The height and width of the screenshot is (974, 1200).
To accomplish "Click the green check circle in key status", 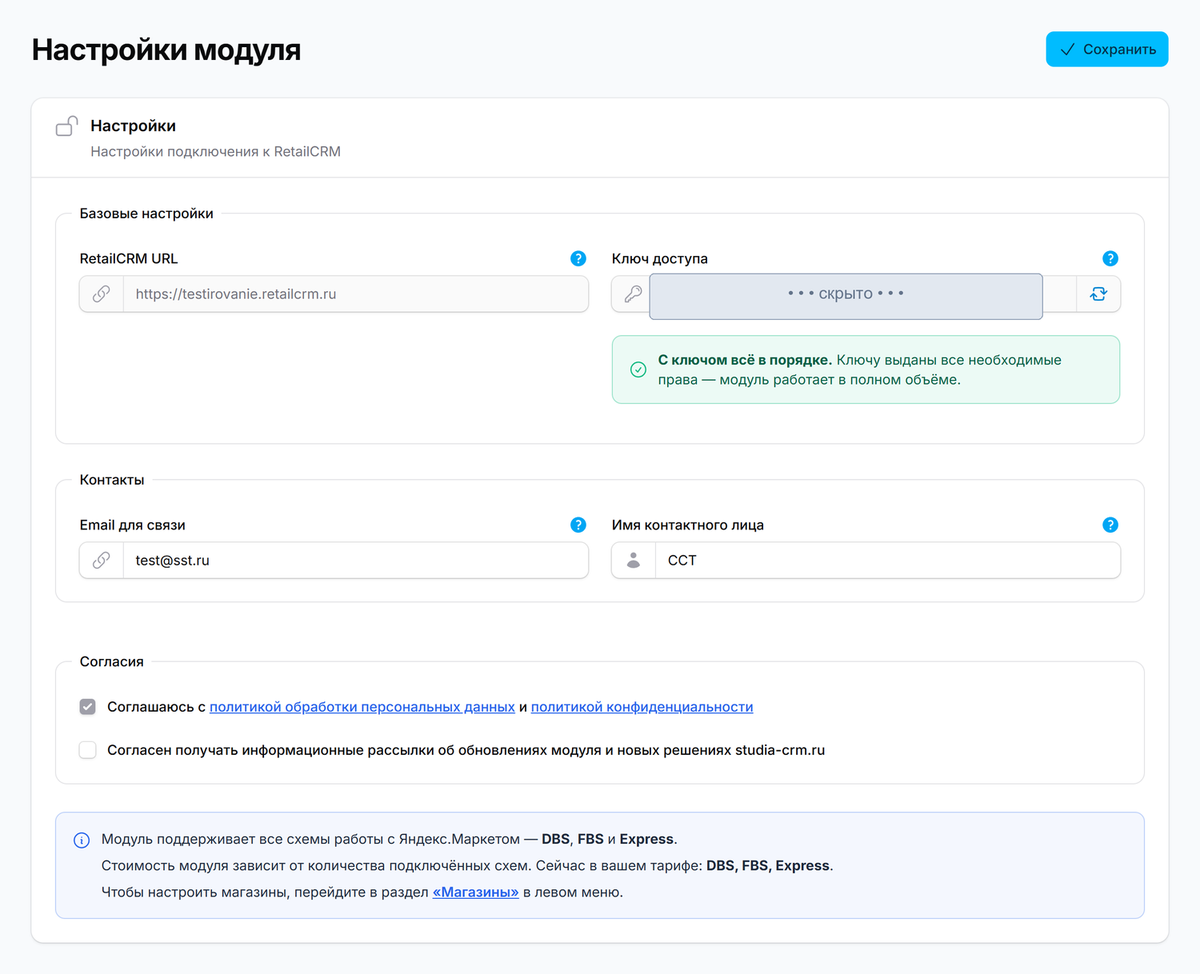I will click(638, 370).
